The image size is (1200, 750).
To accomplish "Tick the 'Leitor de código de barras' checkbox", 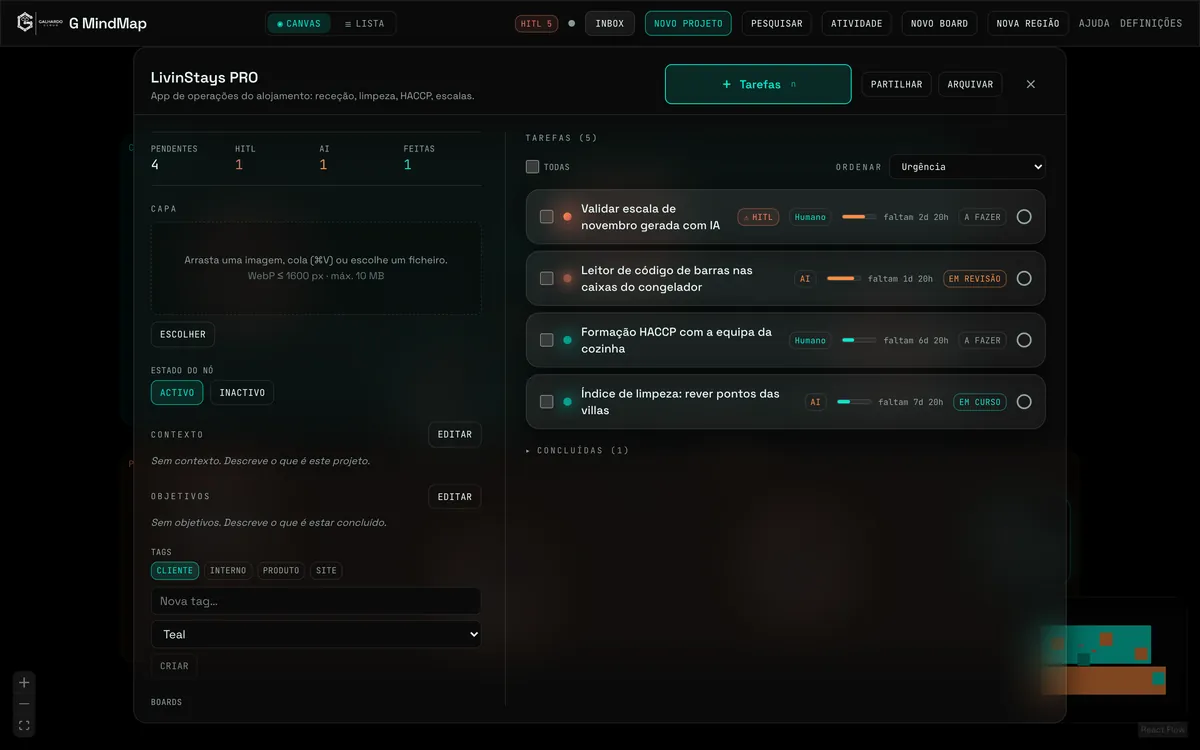I will [x=546, y=279].
